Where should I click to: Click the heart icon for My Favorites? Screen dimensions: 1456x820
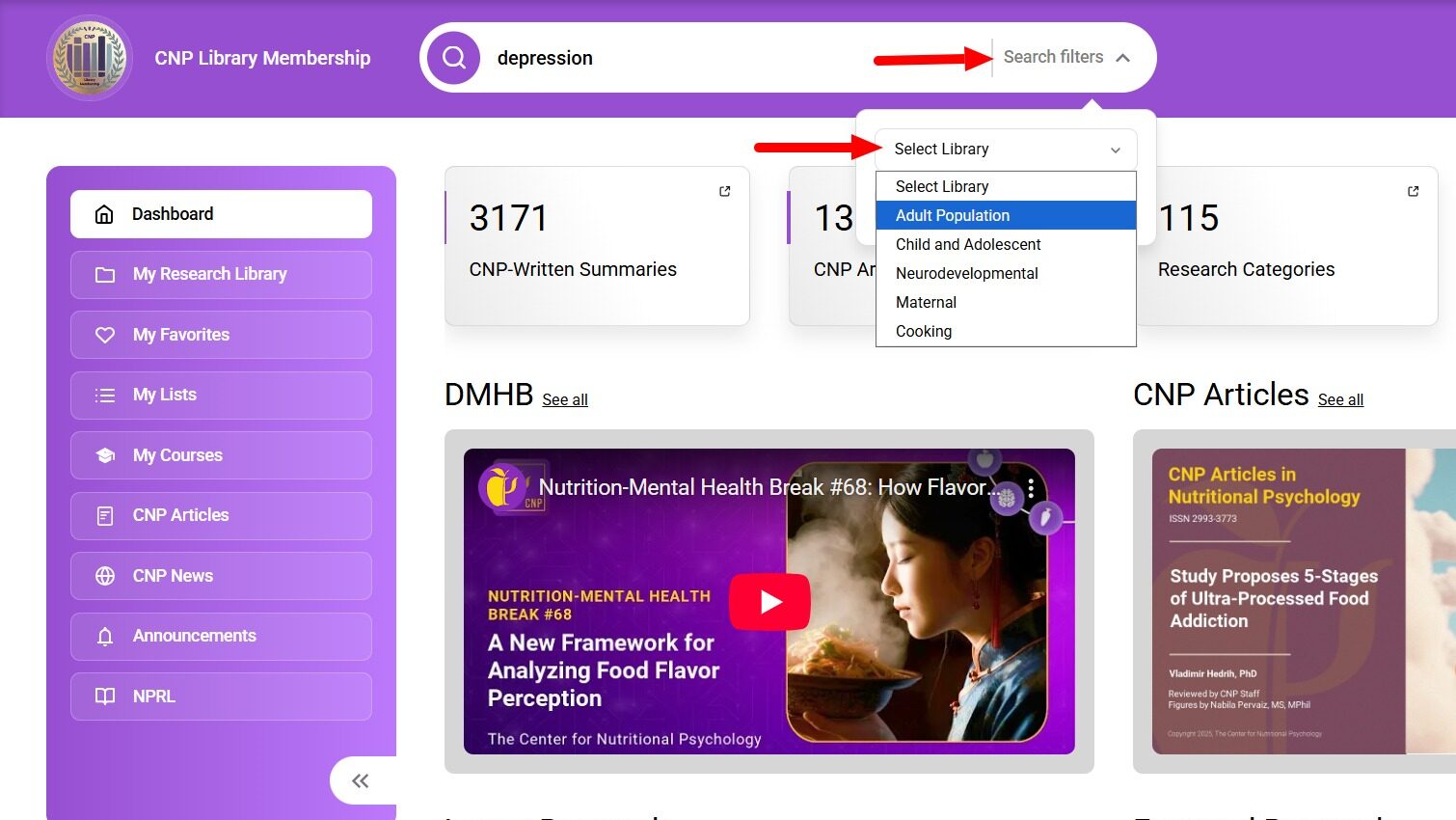[105, 335]
